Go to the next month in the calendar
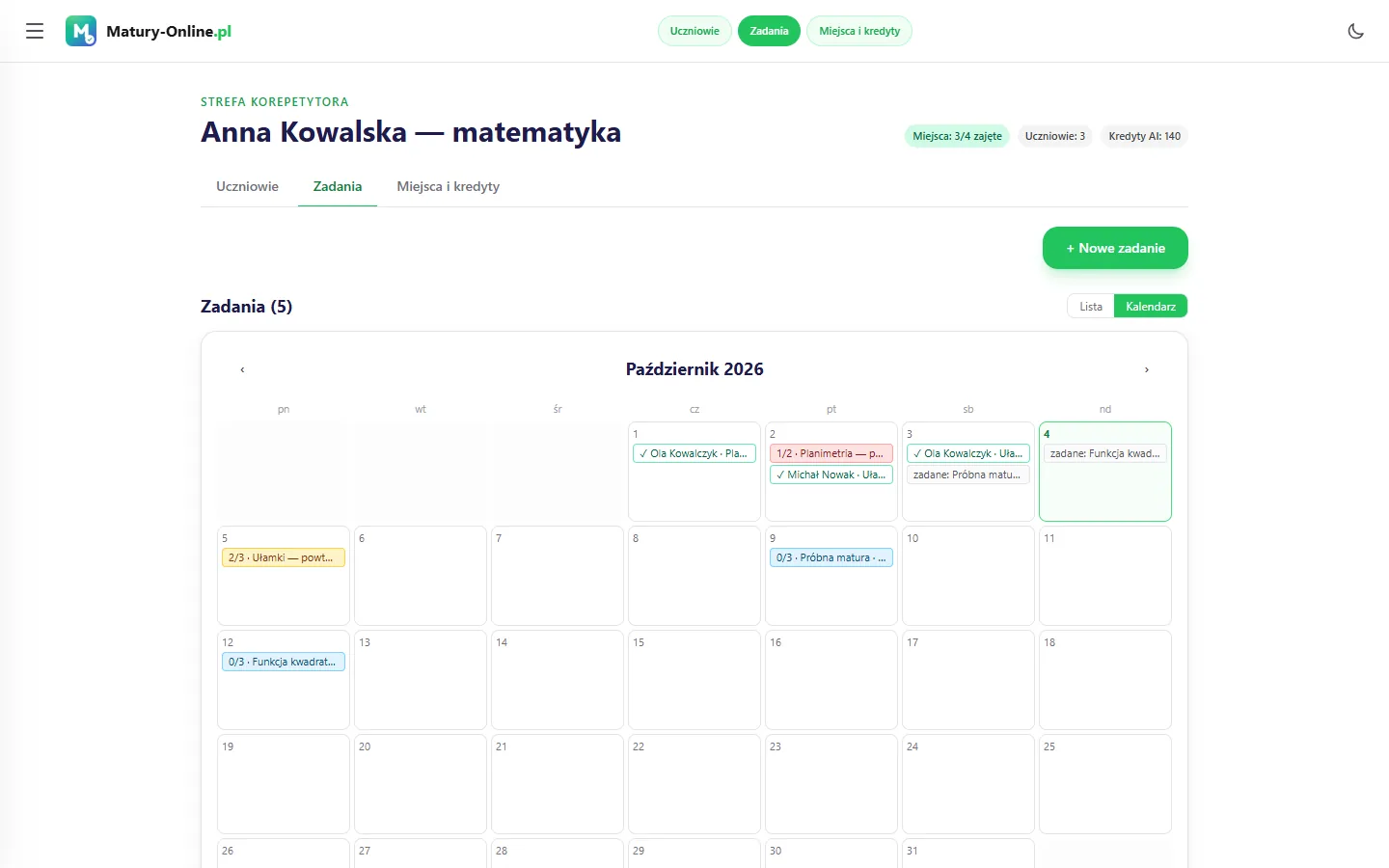Image resolution: width=1389 pixels, height=868 pixels. point(1146,369)
